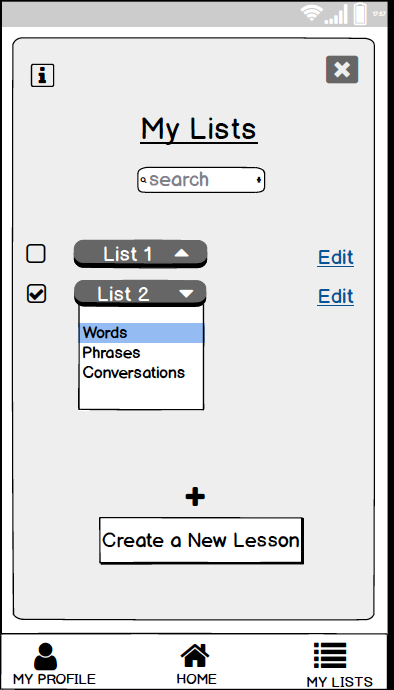394x690 pixels.
Task: Uncheck the List 2 checkbox
Action: [x=36, y=294]
